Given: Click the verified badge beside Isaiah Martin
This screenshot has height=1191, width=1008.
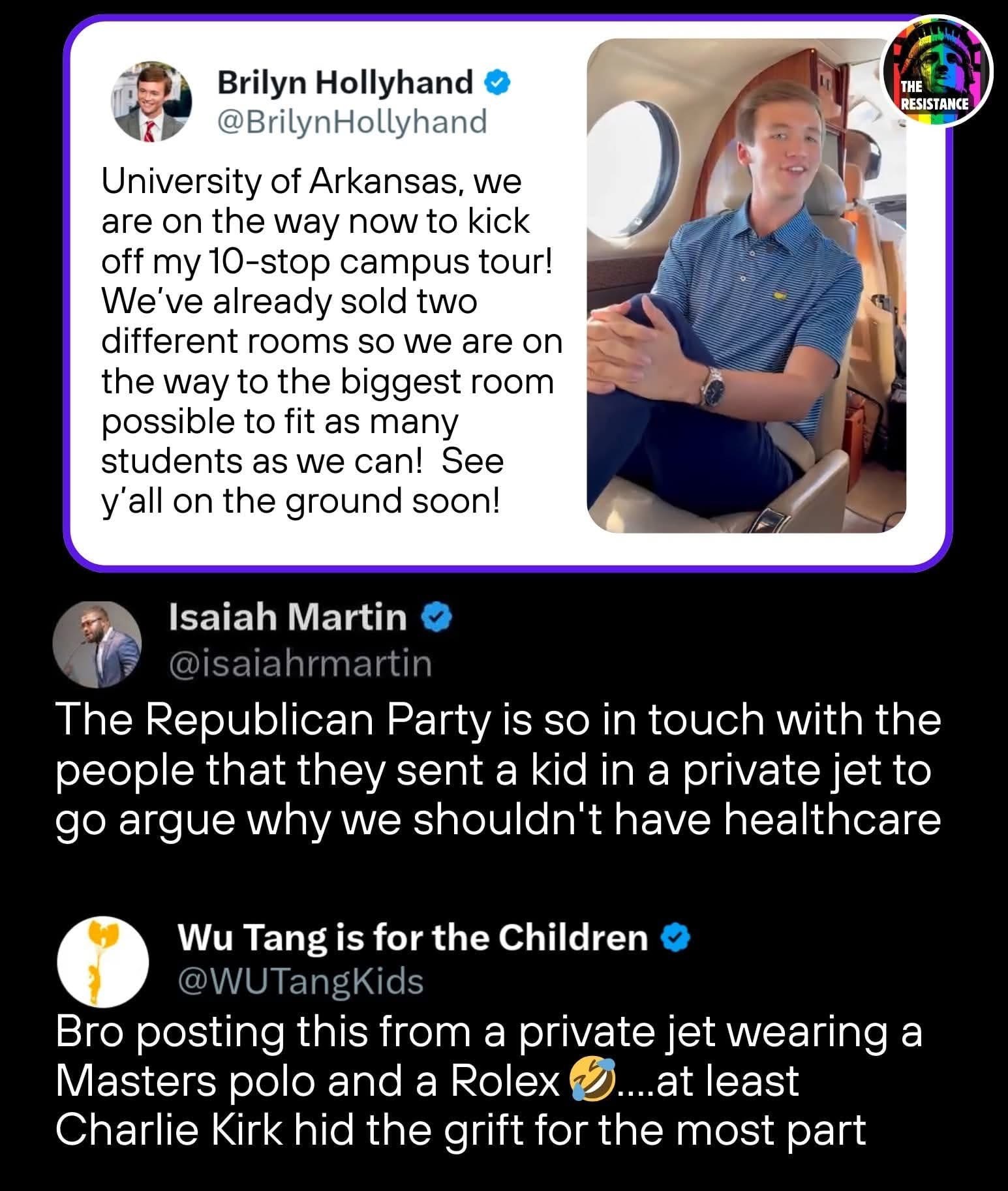Looking at the screenshot, I should point(438,619).
